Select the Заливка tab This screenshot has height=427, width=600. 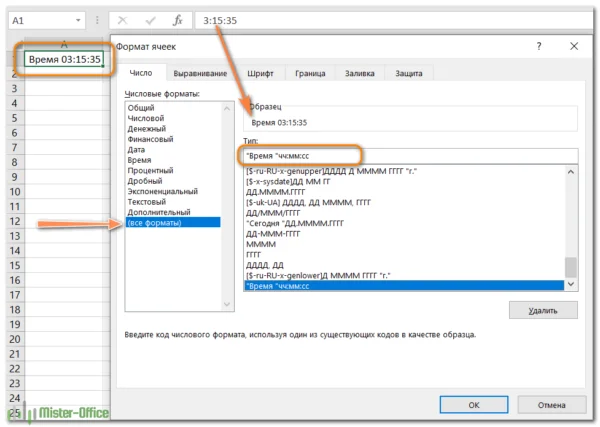(x=360, y=73)
